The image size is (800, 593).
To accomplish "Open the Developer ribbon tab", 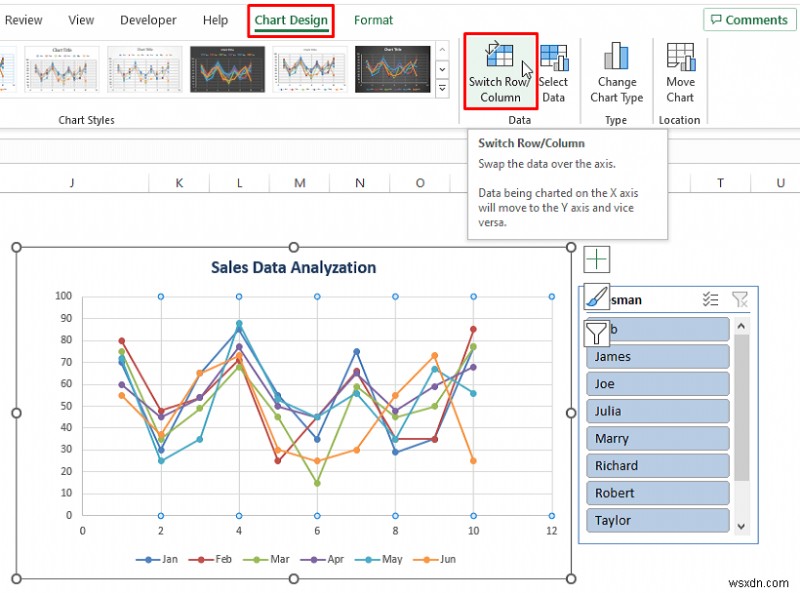I will click(148, 19).
